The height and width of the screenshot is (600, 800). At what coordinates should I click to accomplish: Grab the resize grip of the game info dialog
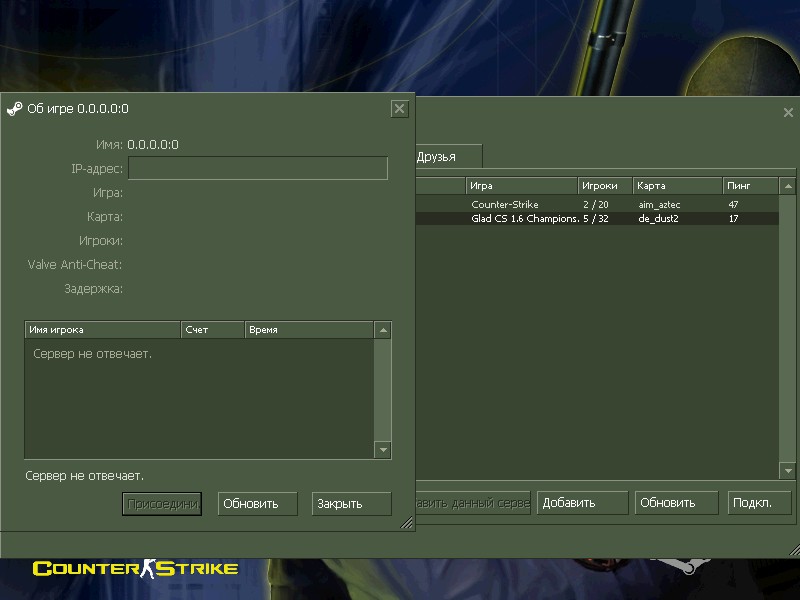(x=406, y=522)
